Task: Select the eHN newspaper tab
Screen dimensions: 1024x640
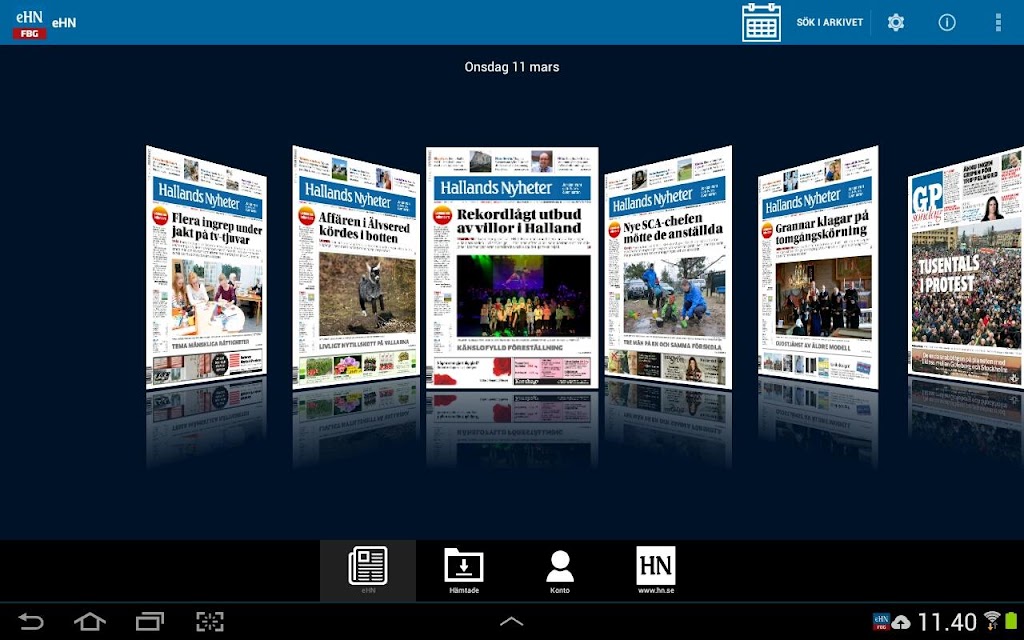Action: 368,571
